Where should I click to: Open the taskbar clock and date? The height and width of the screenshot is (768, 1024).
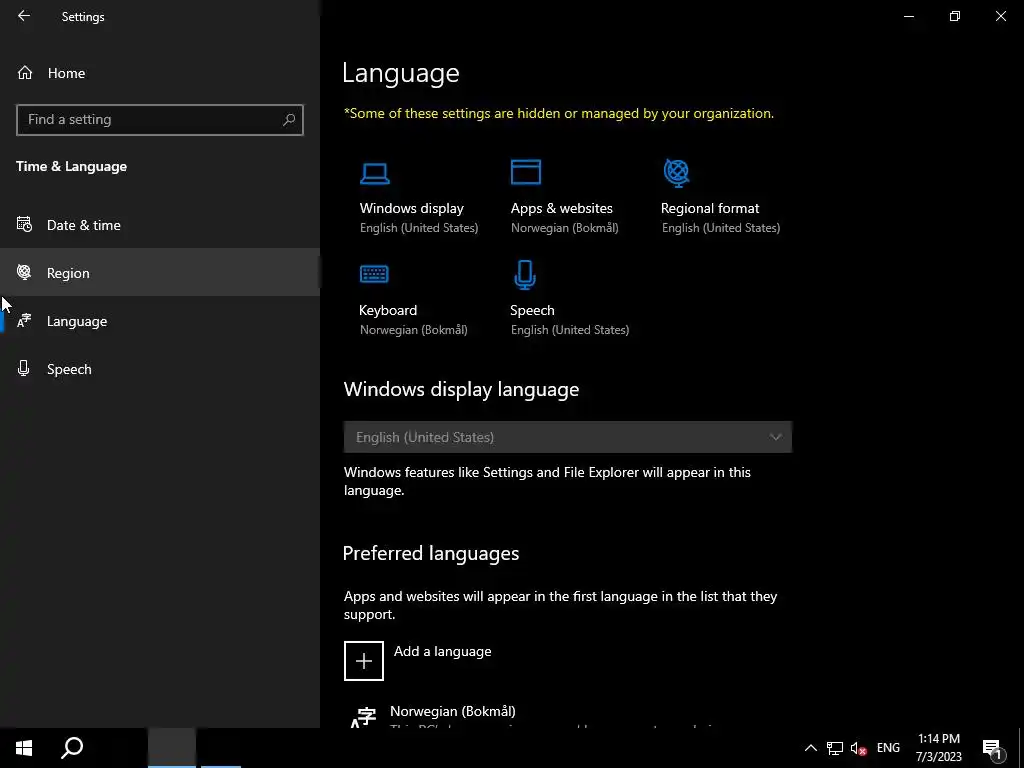coord(938,748)
